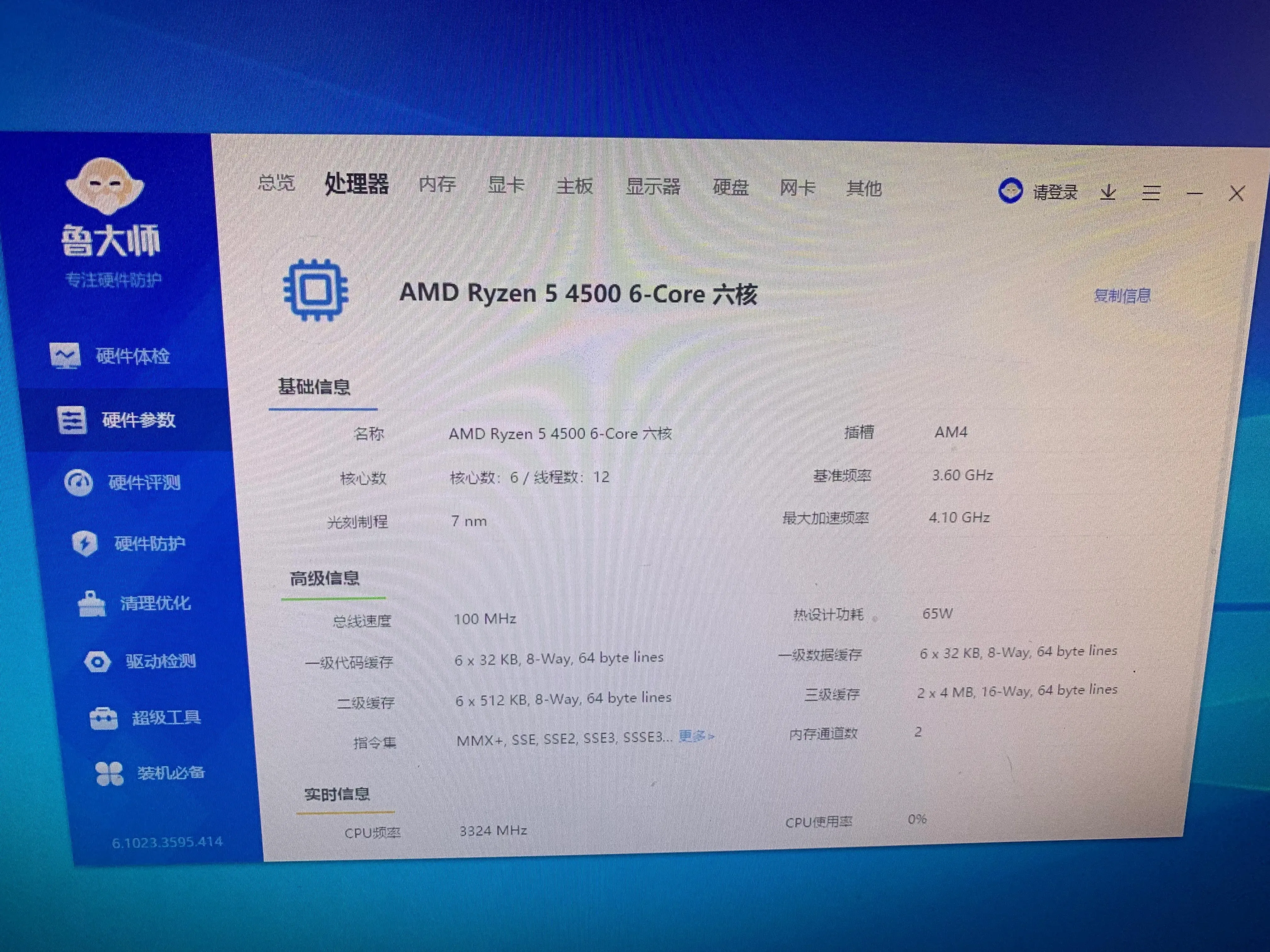Viewport: 1270px width, 952px height.
Task: Select the 实时信息 section header
Action: click(x=337, y=794)
